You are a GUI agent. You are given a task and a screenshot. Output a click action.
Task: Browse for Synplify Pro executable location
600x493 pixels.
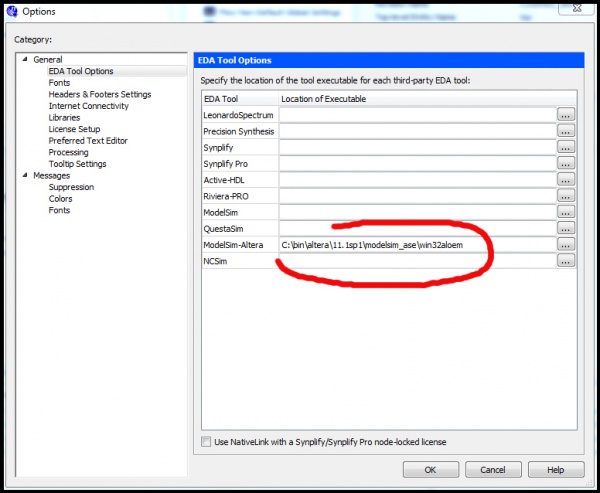(566, 164)
